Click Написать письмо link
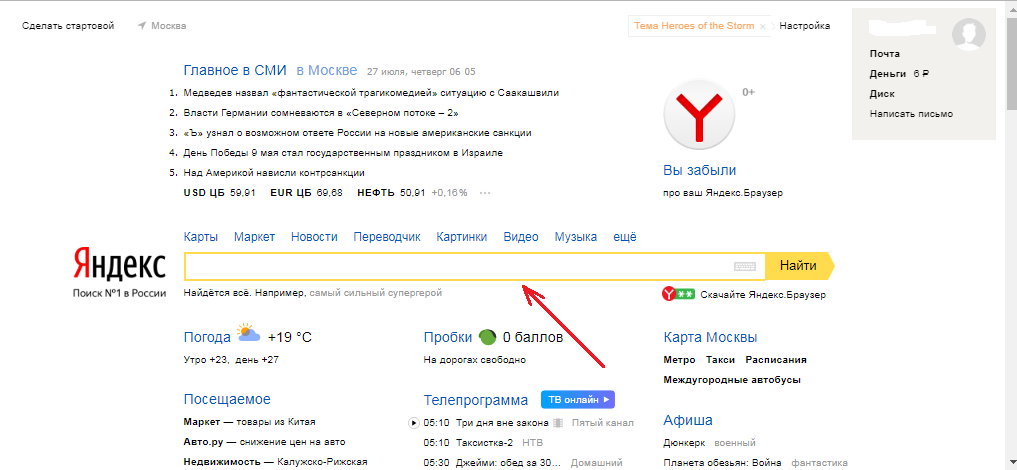Screen dimensions: 1017x470 coord(911,114)
